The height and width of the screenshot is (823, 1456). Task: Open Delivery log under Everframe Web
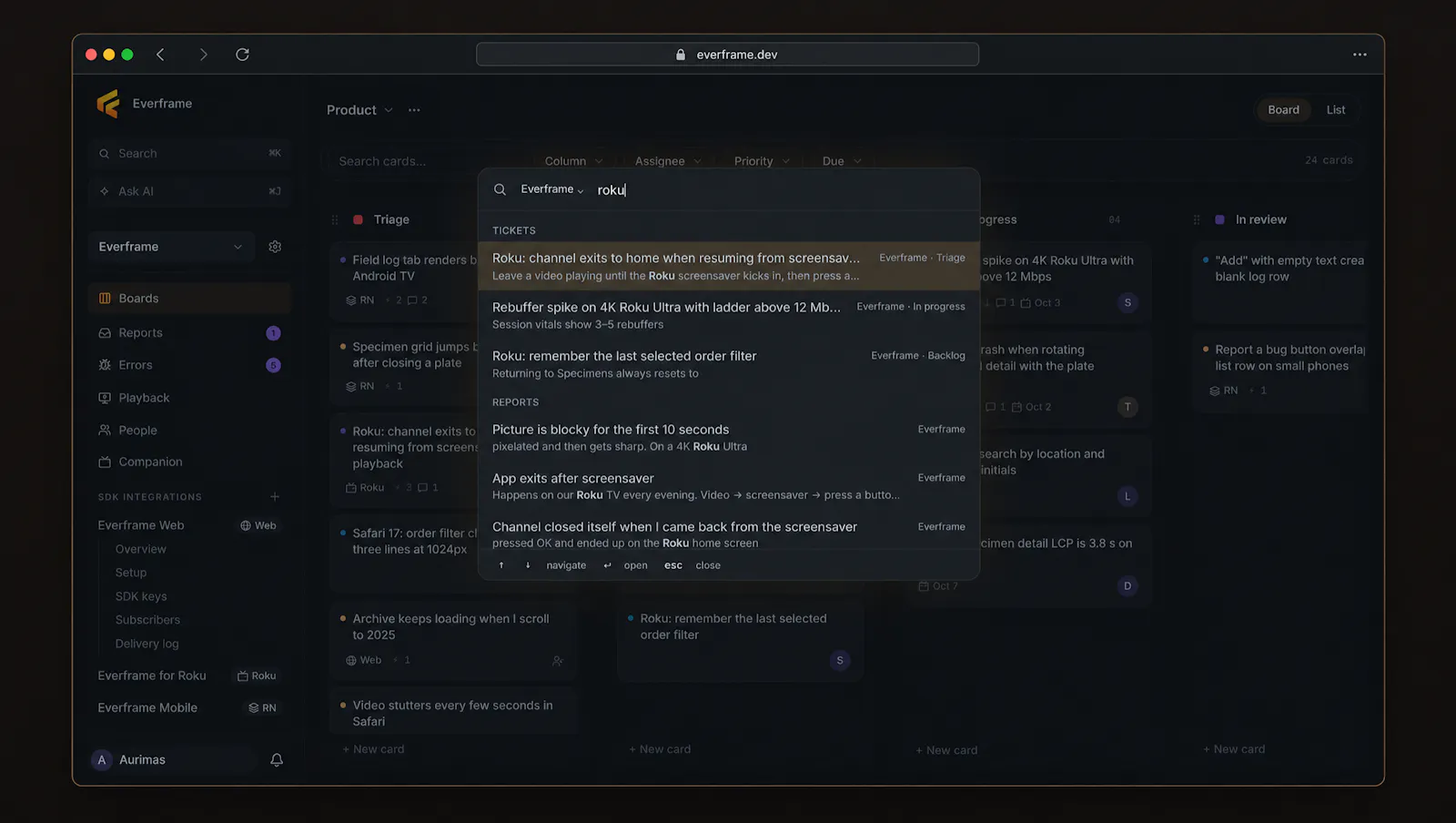coord(147,644)
